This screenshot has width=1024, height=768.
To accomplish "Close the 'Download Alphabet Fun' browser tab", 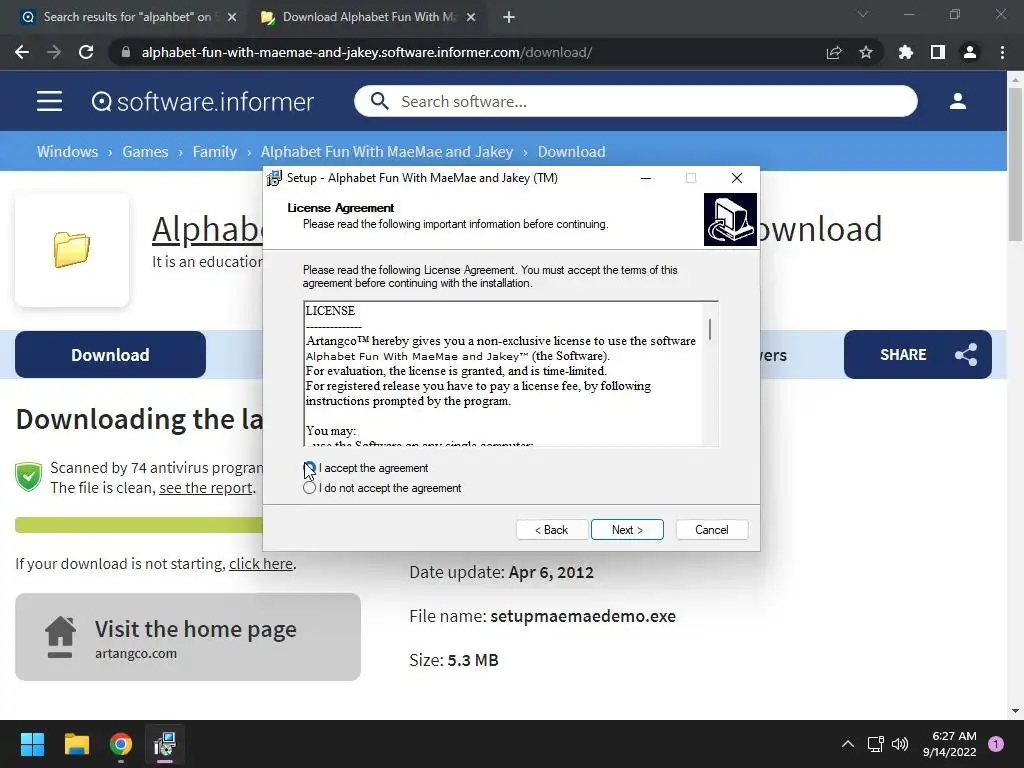I will pyautogui.click(x=471, y=18).
